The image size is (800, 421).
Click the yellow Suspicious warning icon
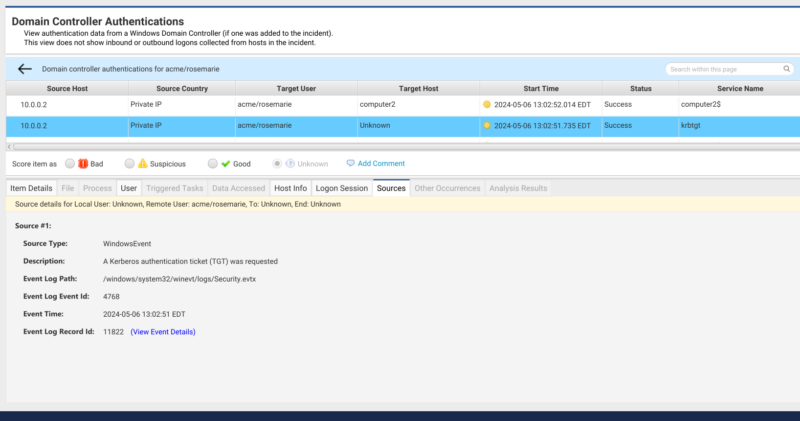tap(142, 163)
